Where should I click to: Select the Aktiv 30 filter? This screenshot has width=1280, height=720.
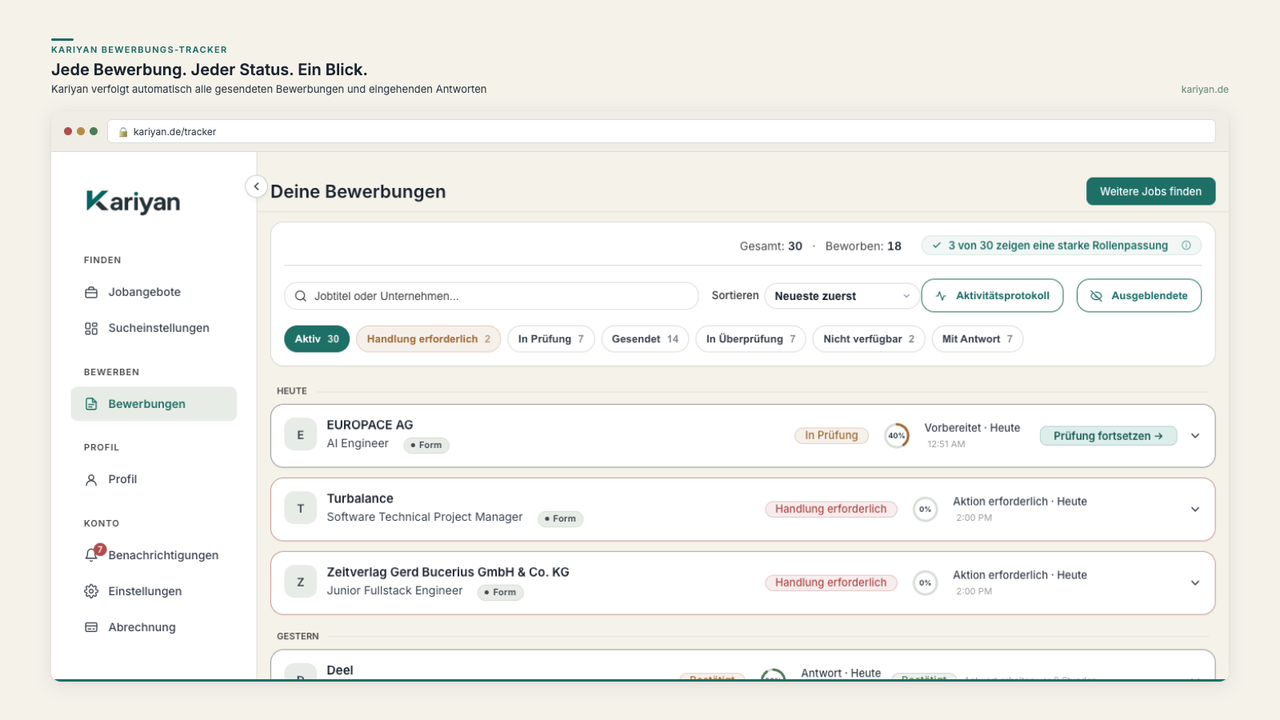(x=317, y=339)
